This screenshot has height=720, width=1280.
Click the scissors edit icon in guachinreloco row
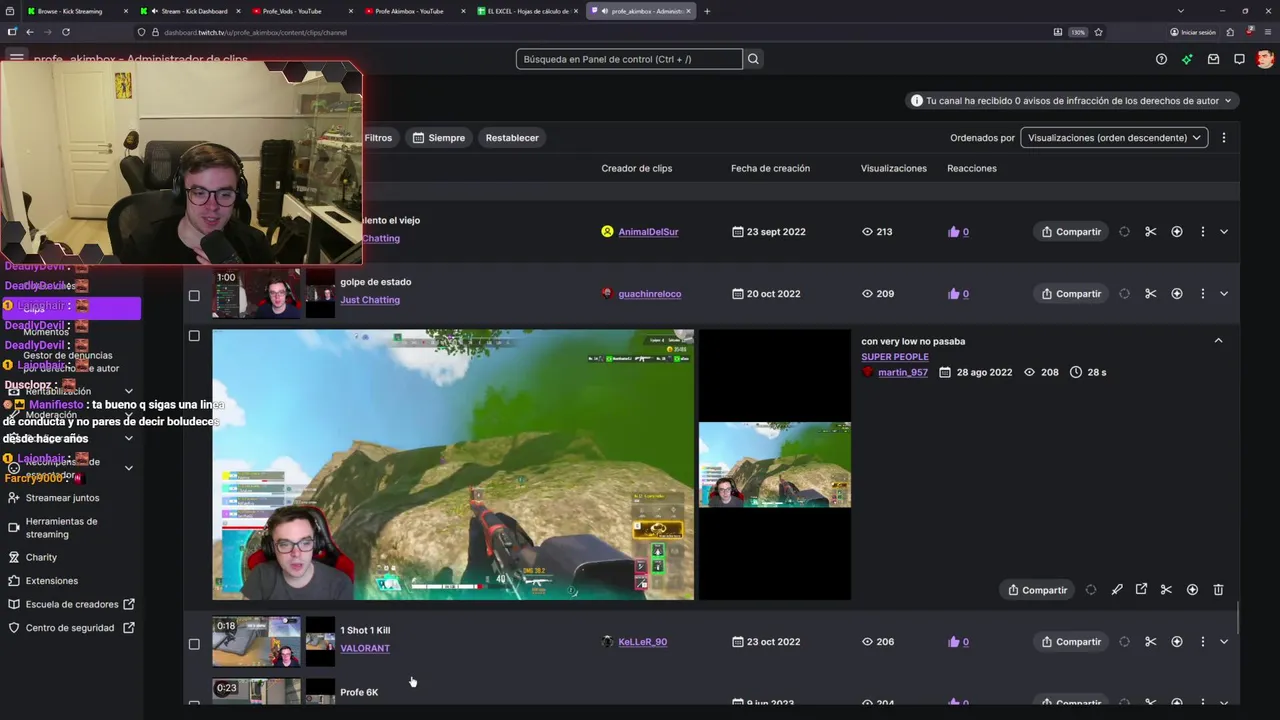1150,294
